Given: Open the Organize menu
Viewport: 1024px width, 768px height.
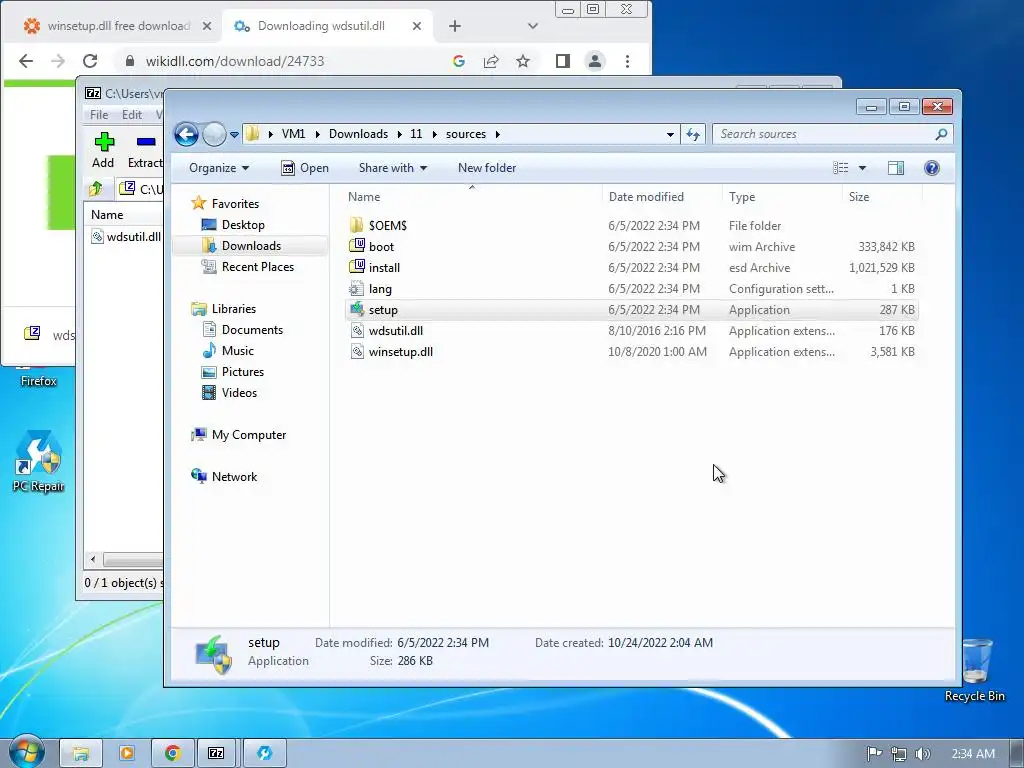Looking at the screenshot, I should [219, 168].
